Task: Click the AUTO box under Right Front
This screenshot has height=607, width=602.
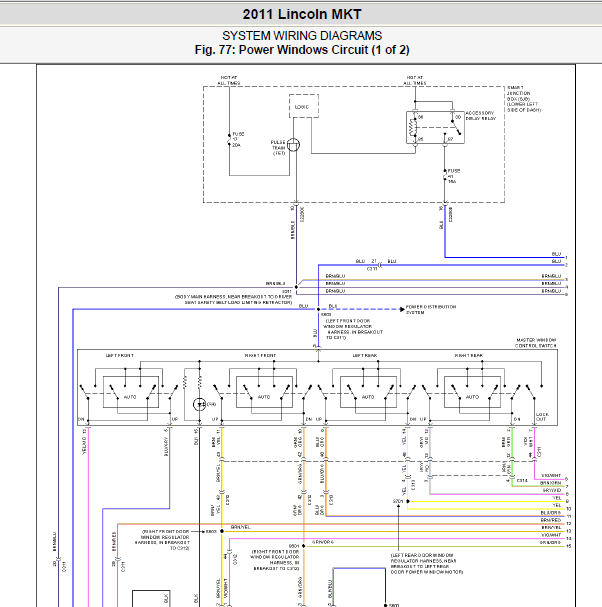Action: pyautogui.click(x=264, y=392)
